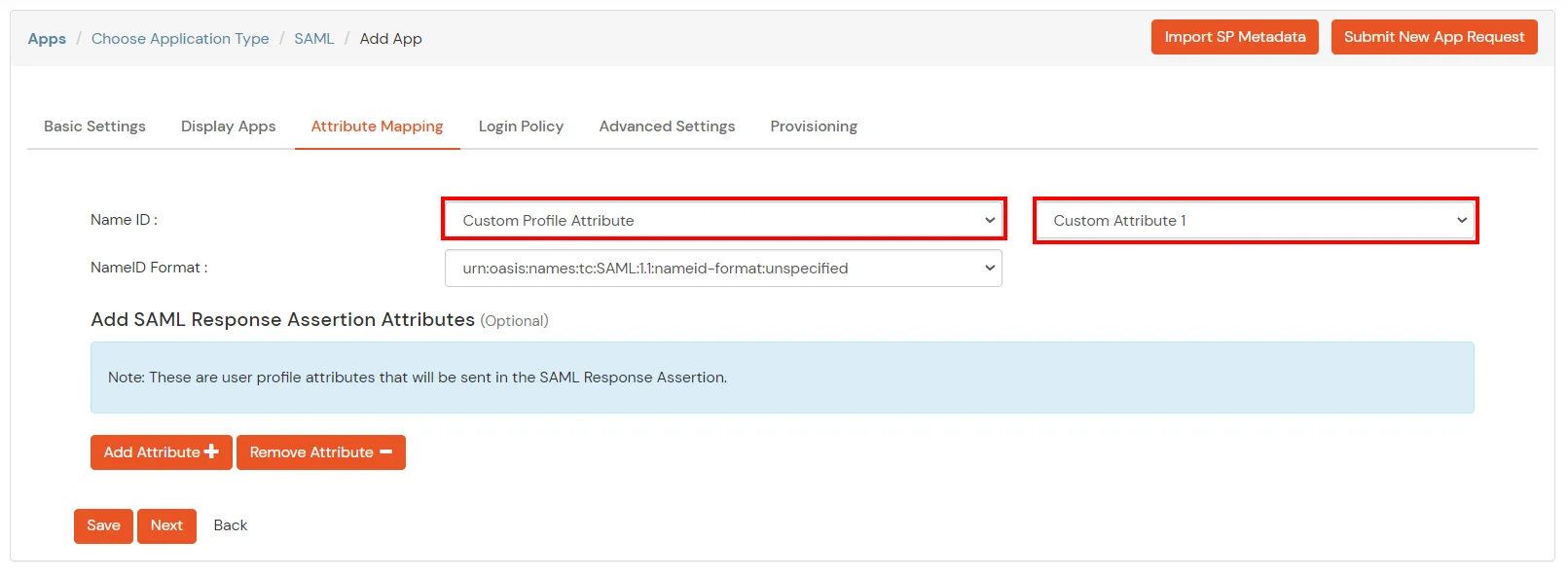Click the Save button
1568x577 pixels.
[x=103, y=525]
